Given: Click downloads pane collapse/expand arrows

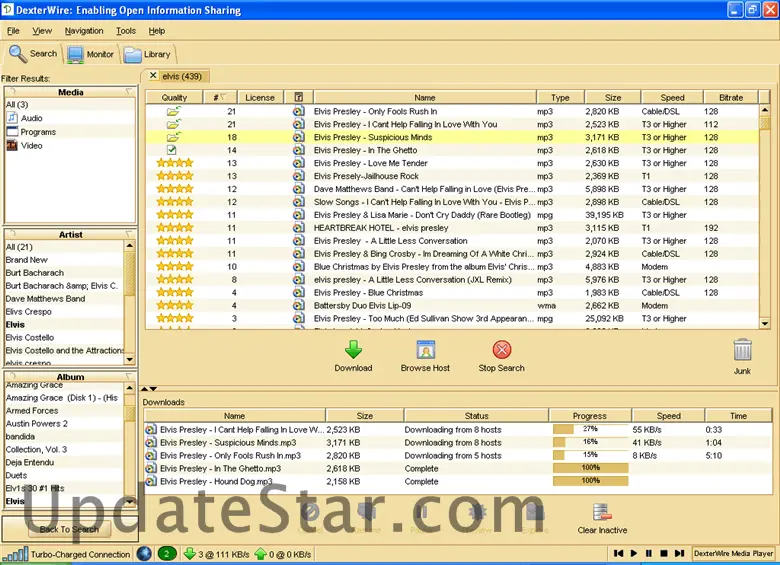Looking at the screenshot, I should click(149, 389).
